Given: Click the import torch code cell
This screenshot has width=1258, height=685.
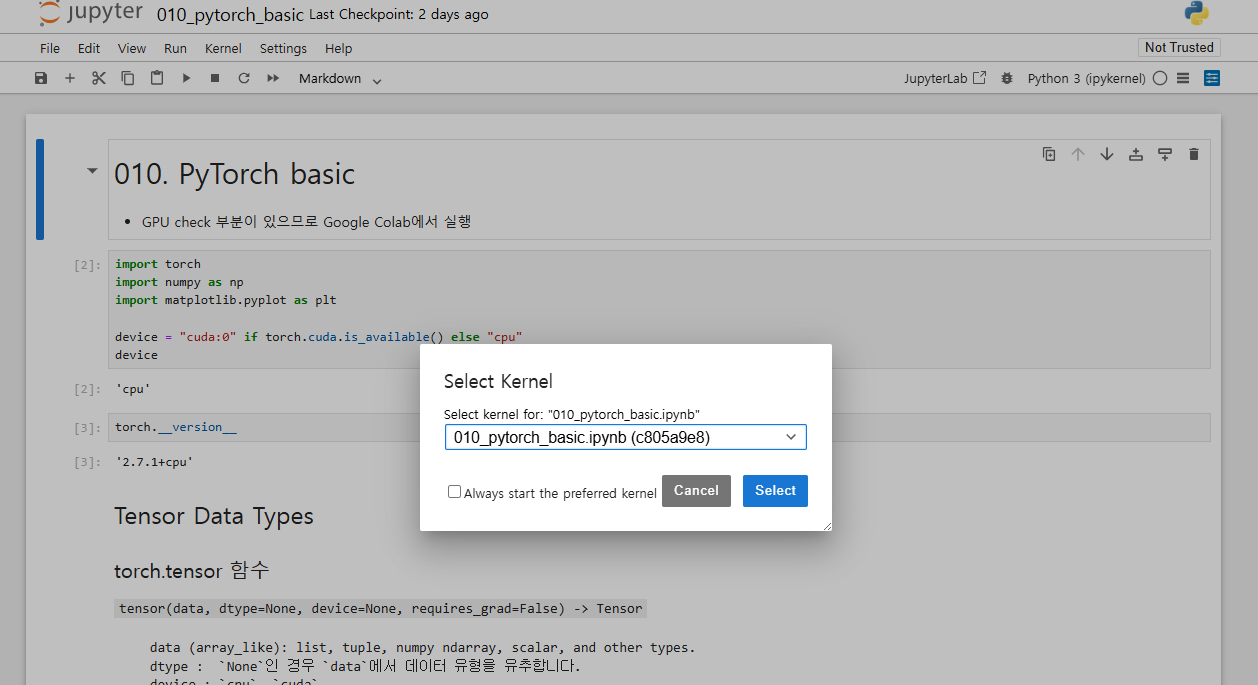Looking at the screenshot, I should (x=659, y=309).
